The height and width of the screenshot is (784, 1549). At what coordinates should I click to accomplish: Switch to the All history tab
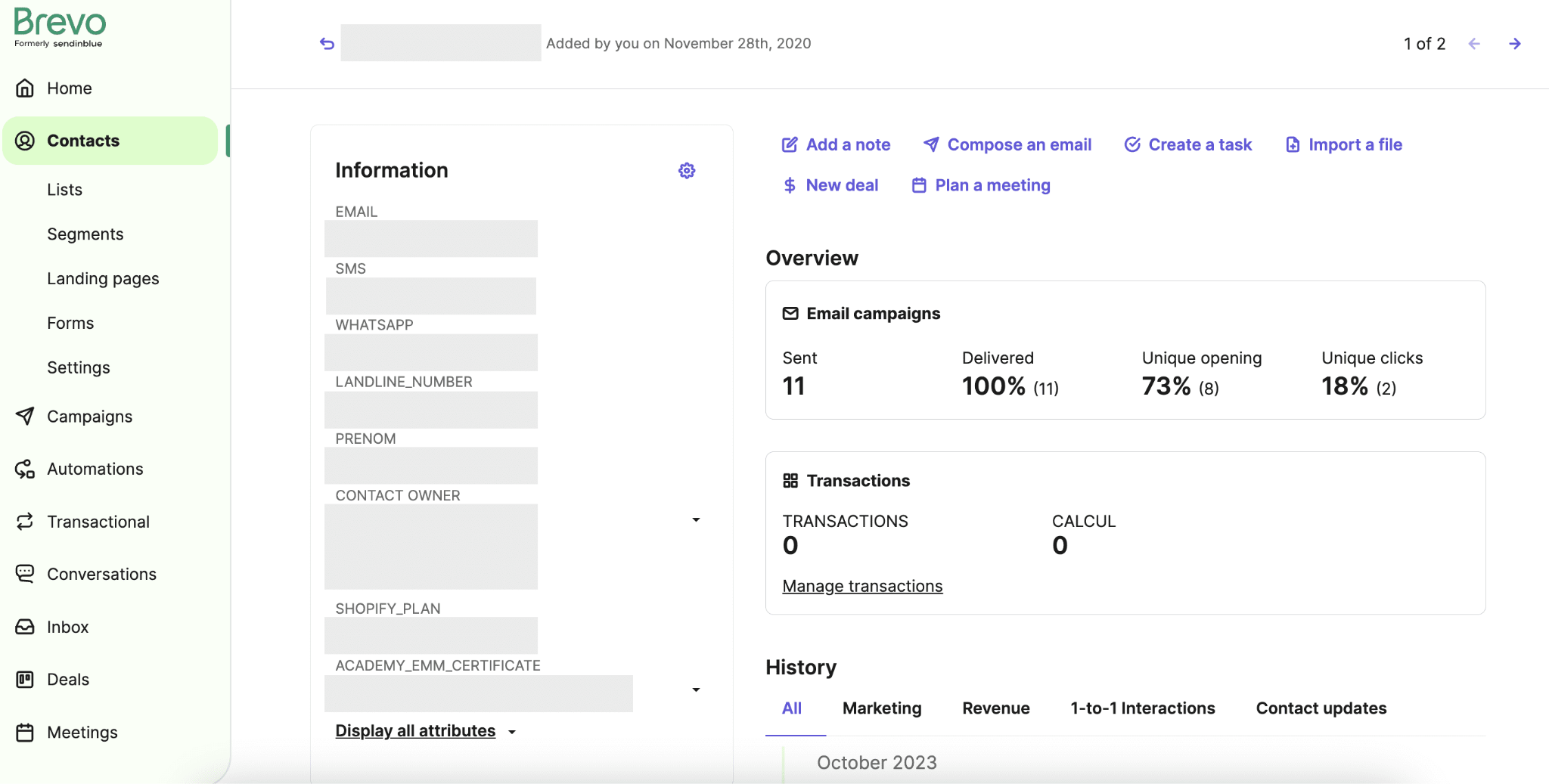tap(792, 708)
